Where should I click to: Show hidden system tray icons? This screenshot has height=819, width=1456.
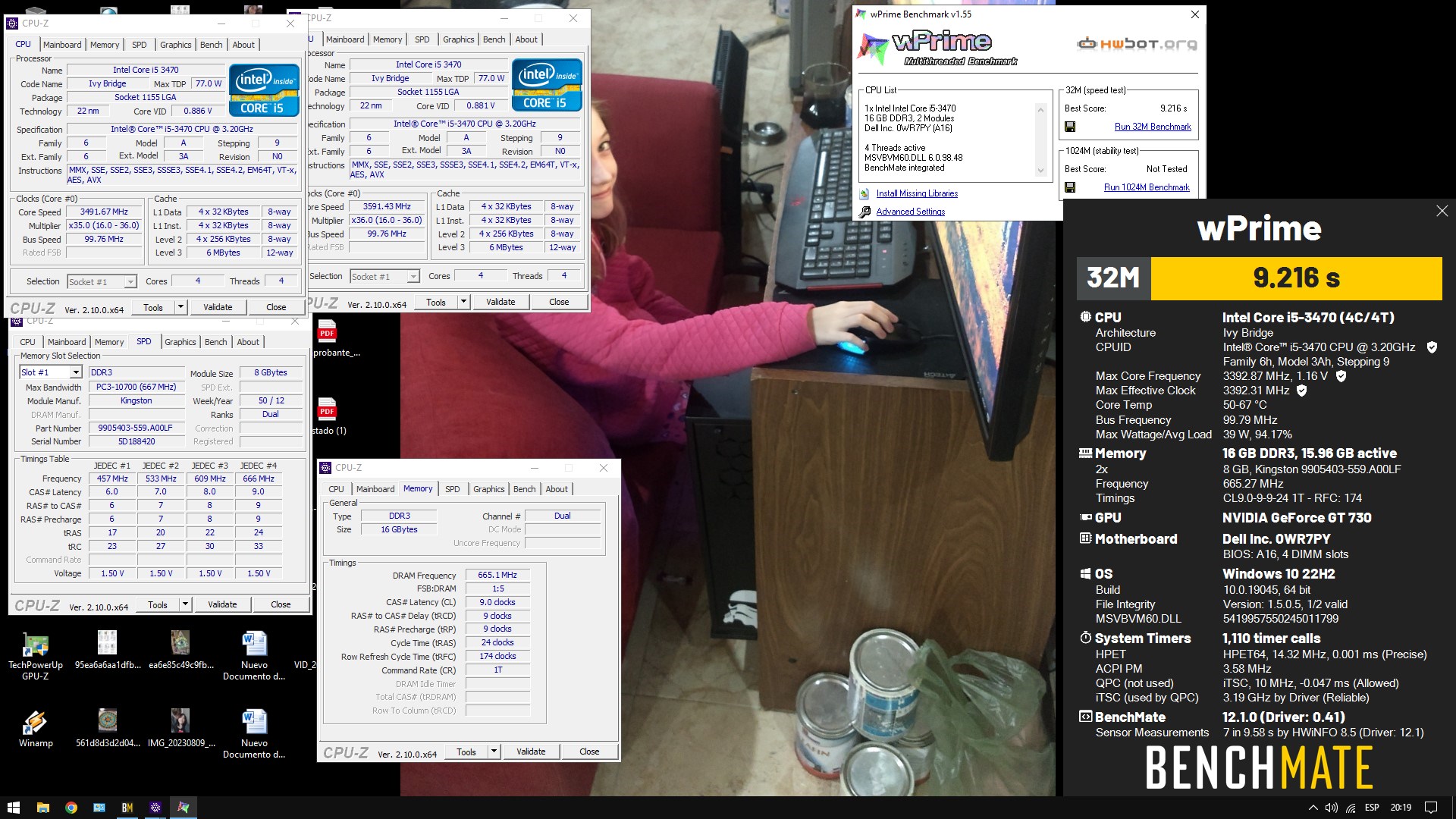point(1313,808)
